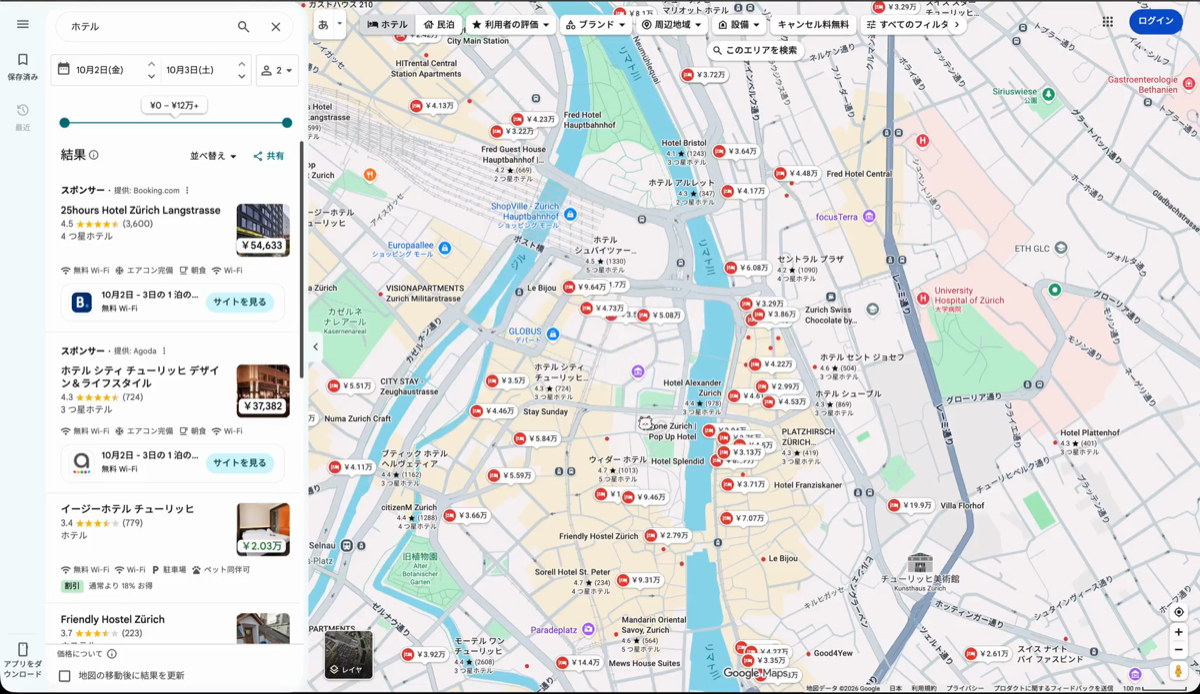1200x694 pixels.
Task: Click the Paradeplatz map marker
Action: pyautogui.click(x=588, y=631)
